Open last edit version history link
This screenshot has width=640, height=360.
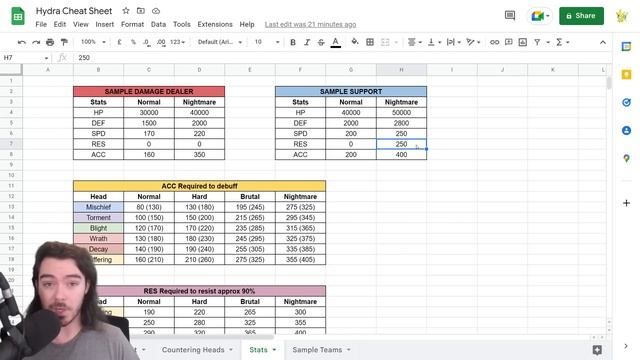pos(310,24)
